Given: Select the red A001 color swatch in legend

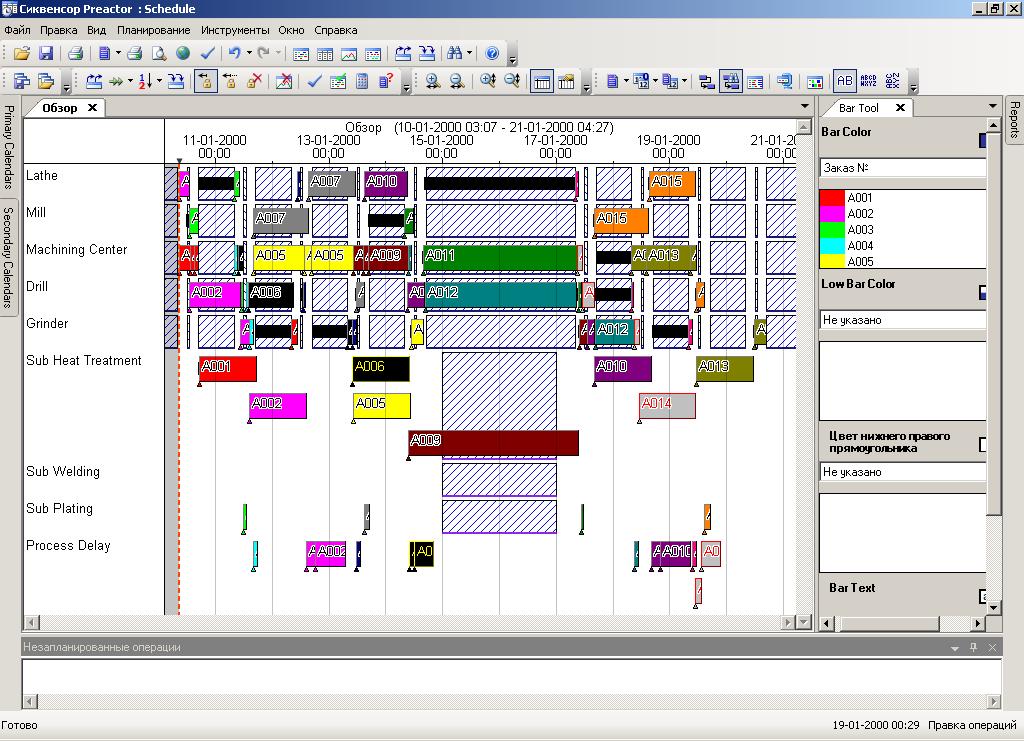Looking at the screenshot, I should tap(831, 198).
